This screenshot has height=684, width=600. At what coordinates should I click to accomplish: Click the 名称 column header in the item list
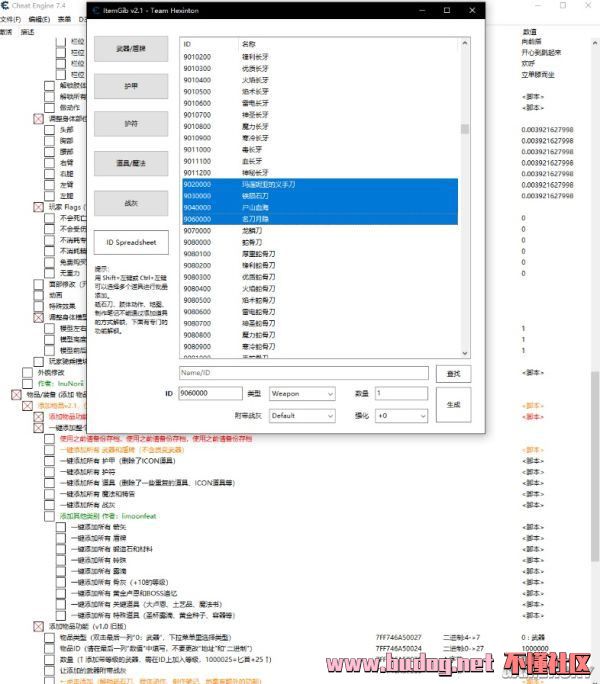point(349,44)
